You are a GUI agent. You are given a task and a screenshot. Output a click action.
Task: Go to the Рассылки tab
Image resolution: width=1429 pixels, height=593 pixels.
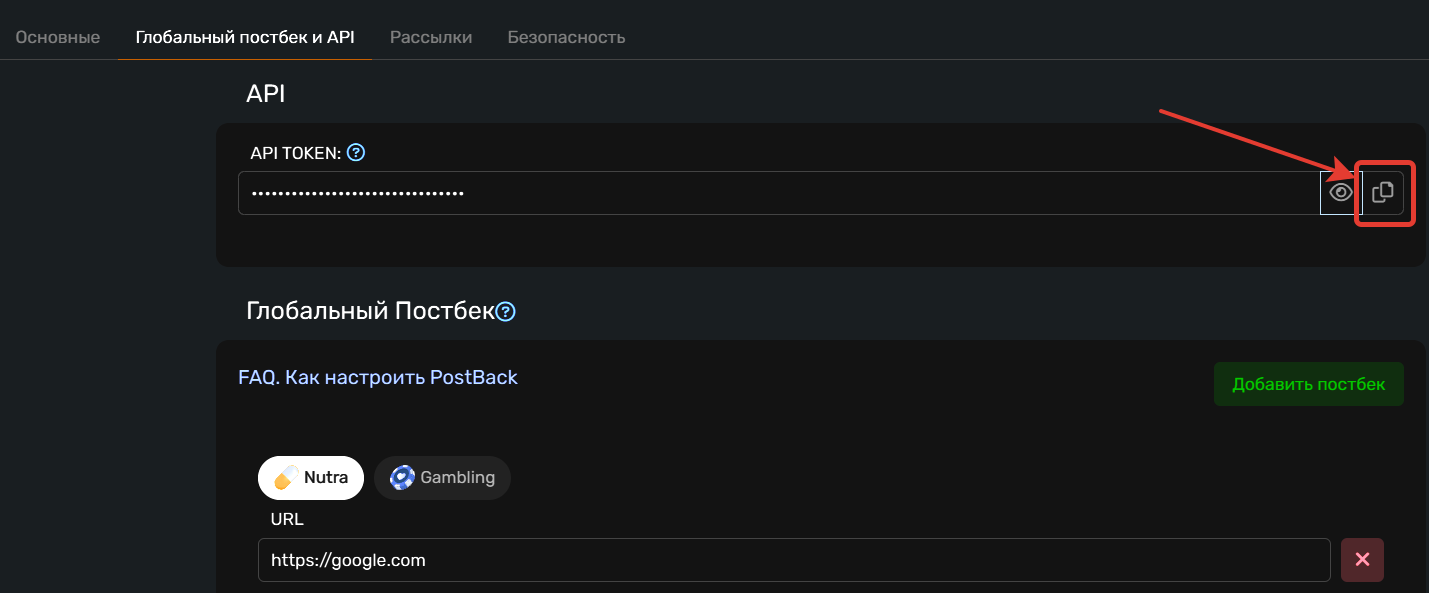(x=431, y=37)
